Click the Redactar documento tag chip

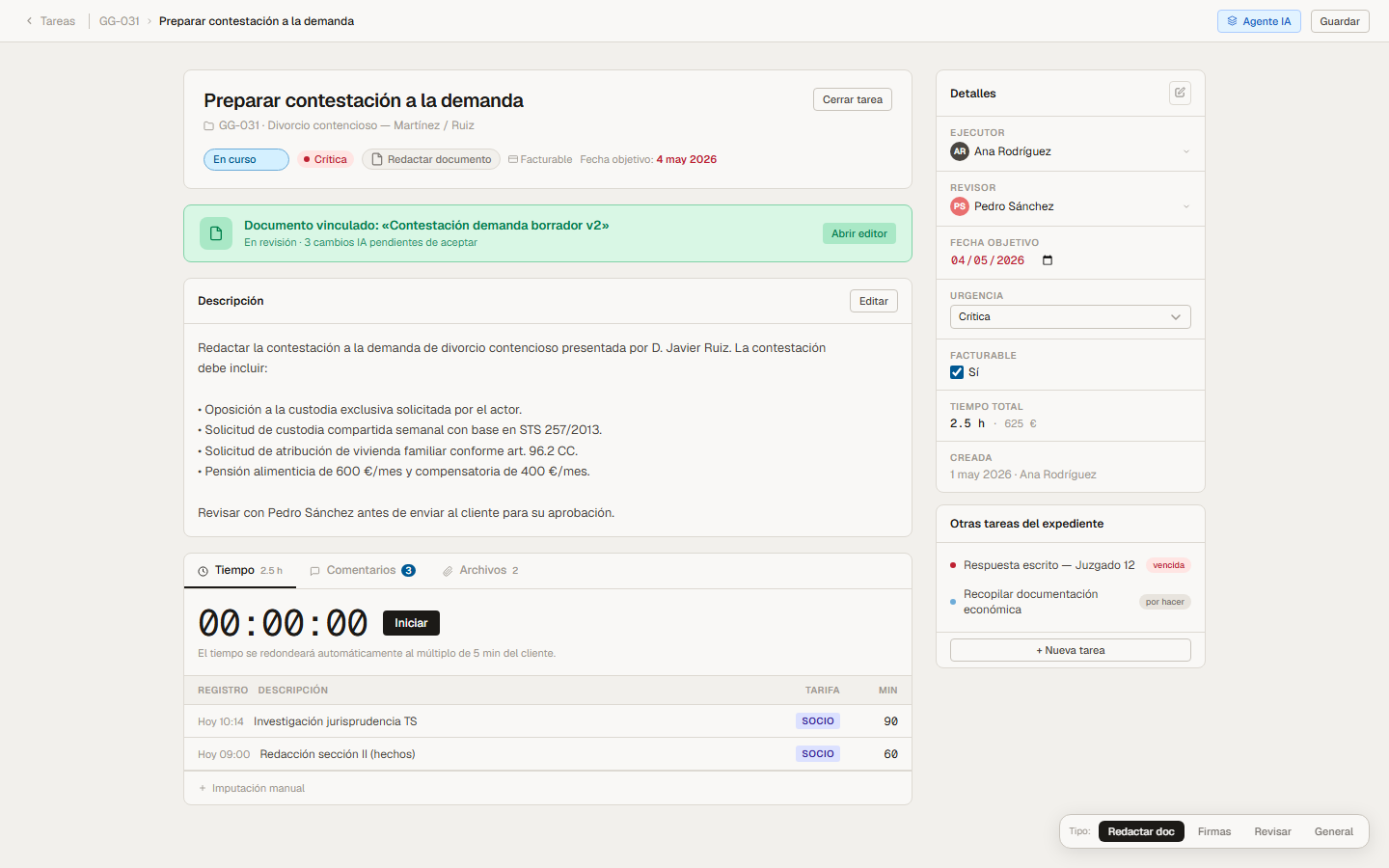coord(431,160)
